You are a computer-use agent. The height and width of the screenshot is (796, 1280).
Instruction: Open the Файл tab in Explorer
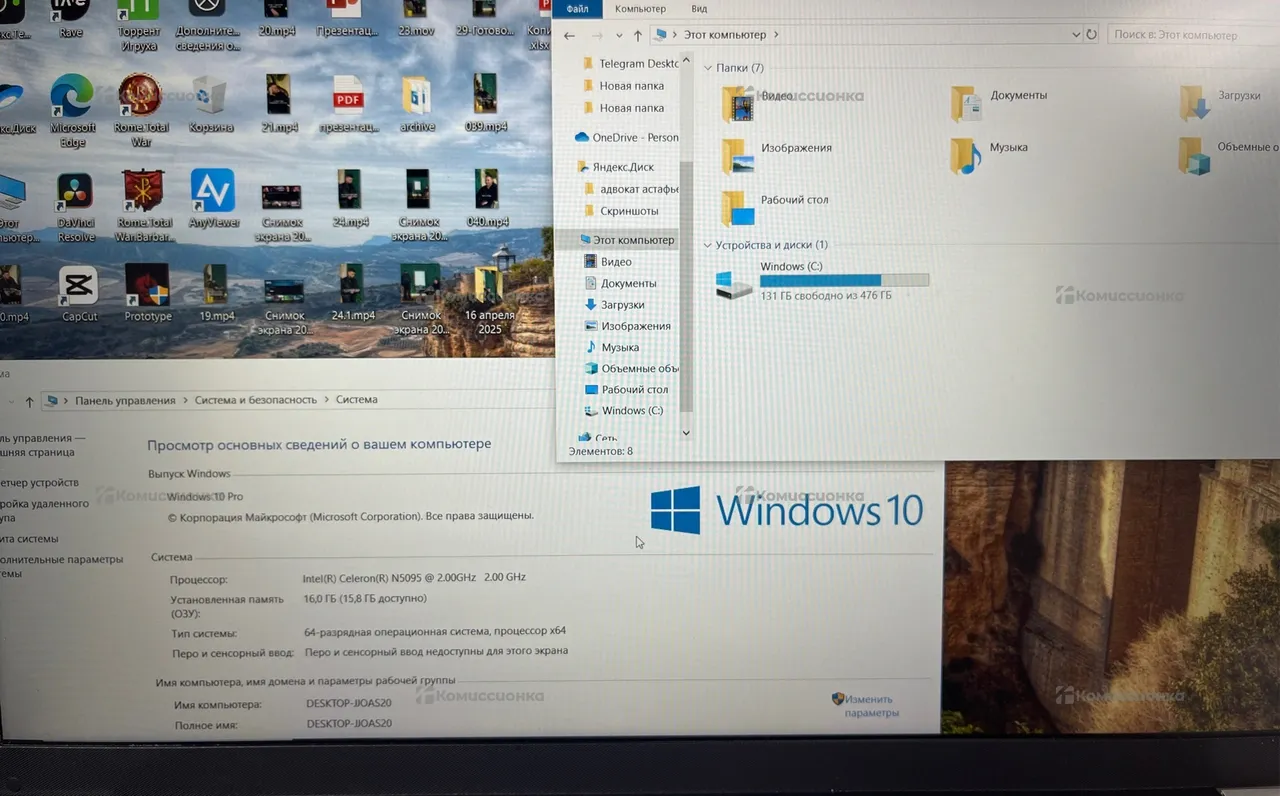[577, 9]
